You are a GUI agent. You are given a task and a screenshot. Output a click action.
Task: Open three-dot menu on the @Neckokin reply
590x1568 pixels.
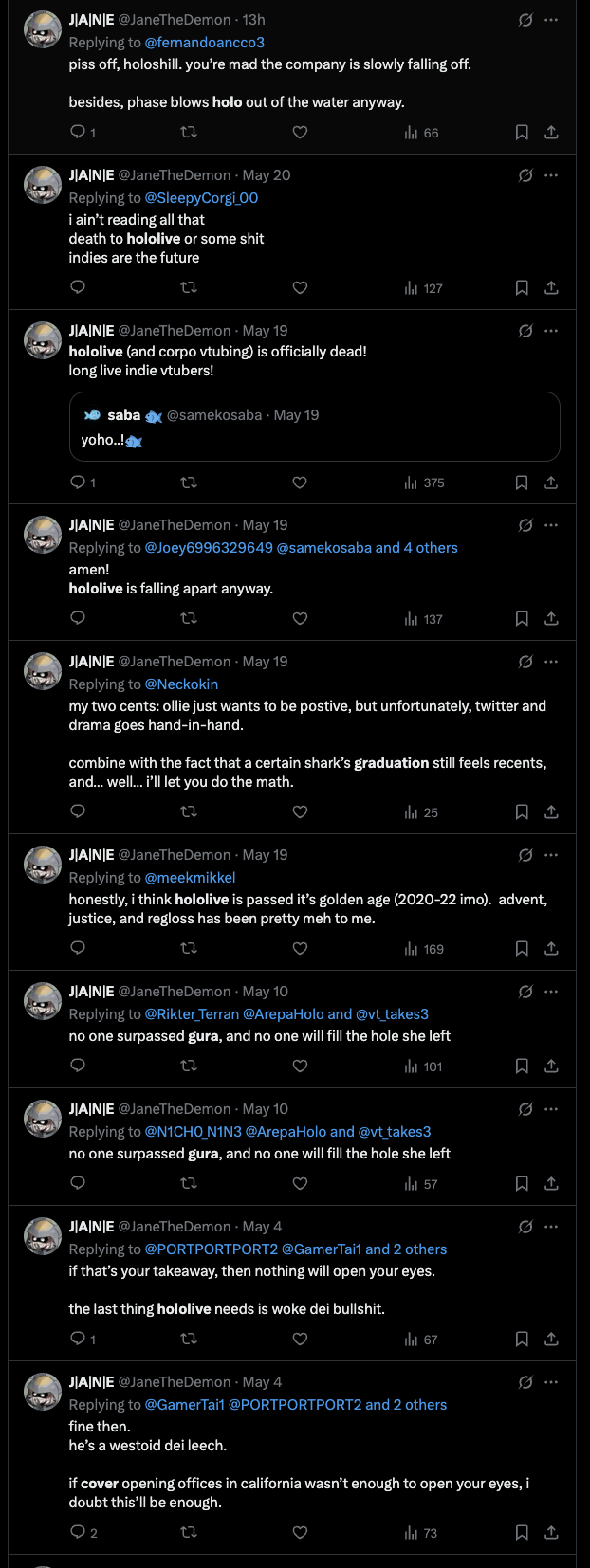pyautogui.click(x=551, y=662)
